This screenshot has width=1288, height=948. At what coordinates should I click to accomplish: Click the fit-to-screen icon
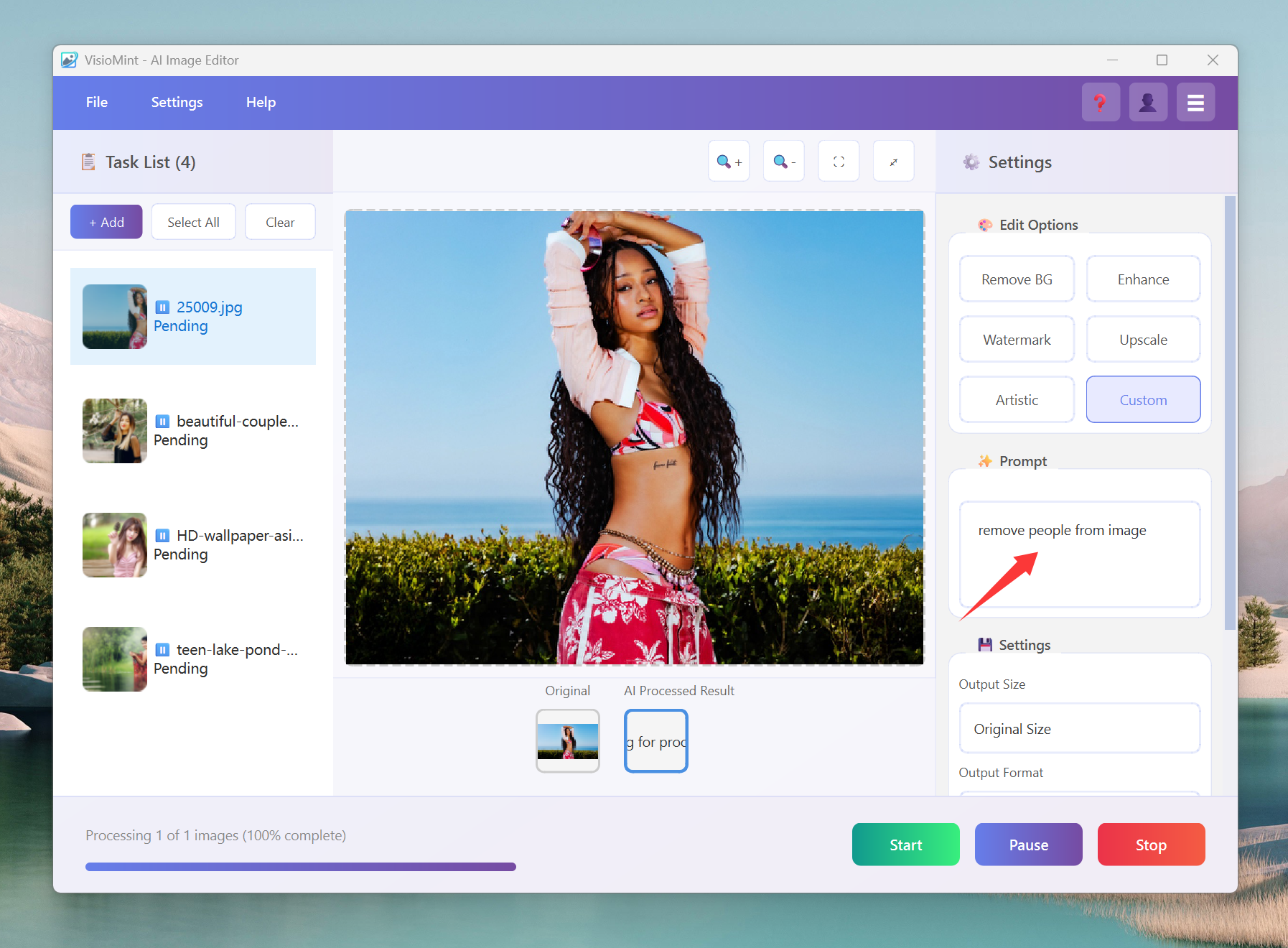pyautogui.click(x=839, y=162)
